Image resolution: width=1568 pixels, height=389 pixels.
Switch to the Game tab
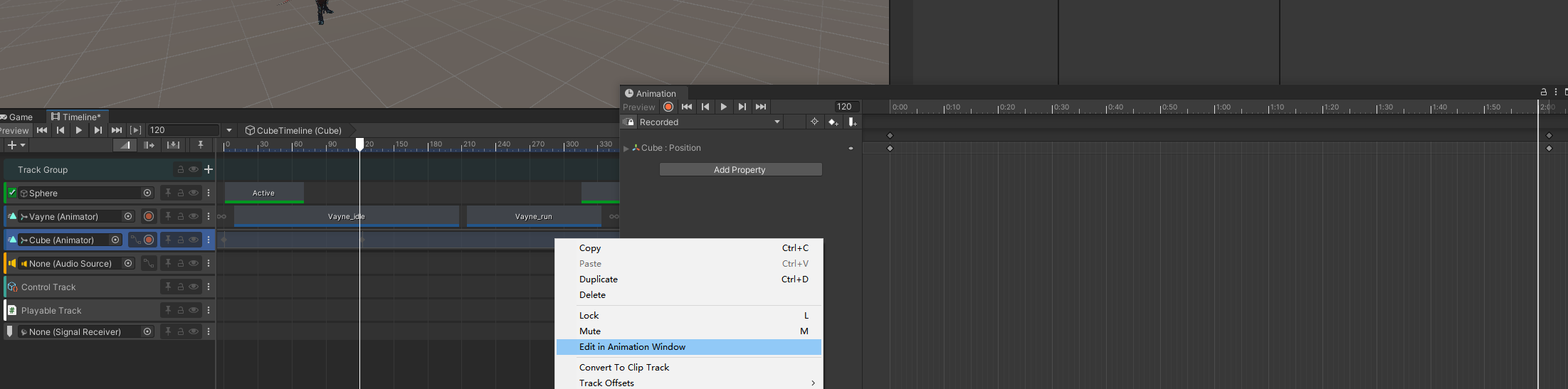20,117
